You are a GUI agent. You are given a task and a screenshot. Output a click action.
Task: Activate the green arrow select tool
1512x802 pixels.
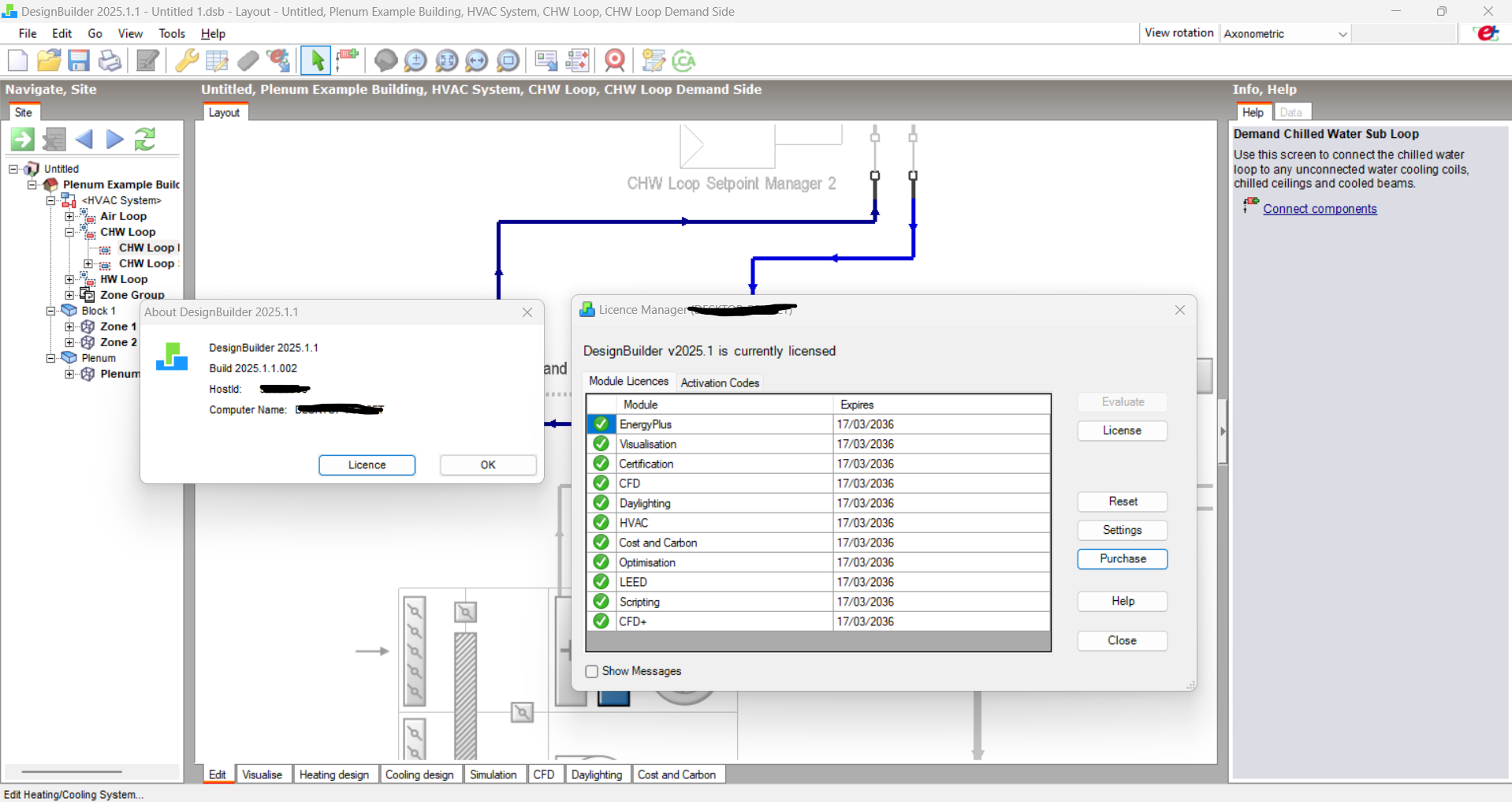click(316, 61)
